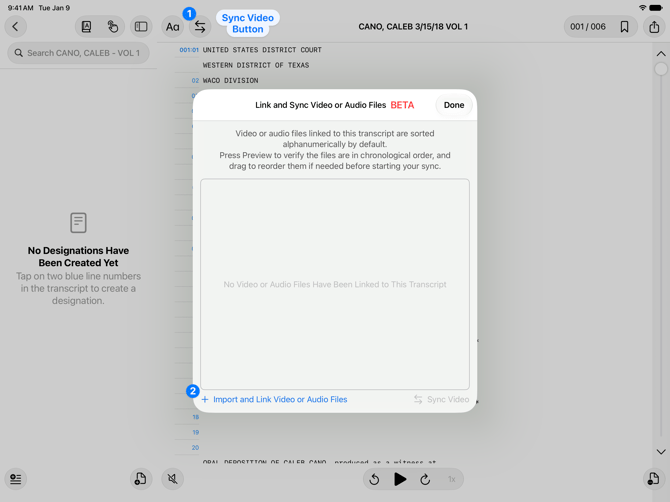Change the 1x playback speed
The image size is (670, 502).
(x=452, y=479)
